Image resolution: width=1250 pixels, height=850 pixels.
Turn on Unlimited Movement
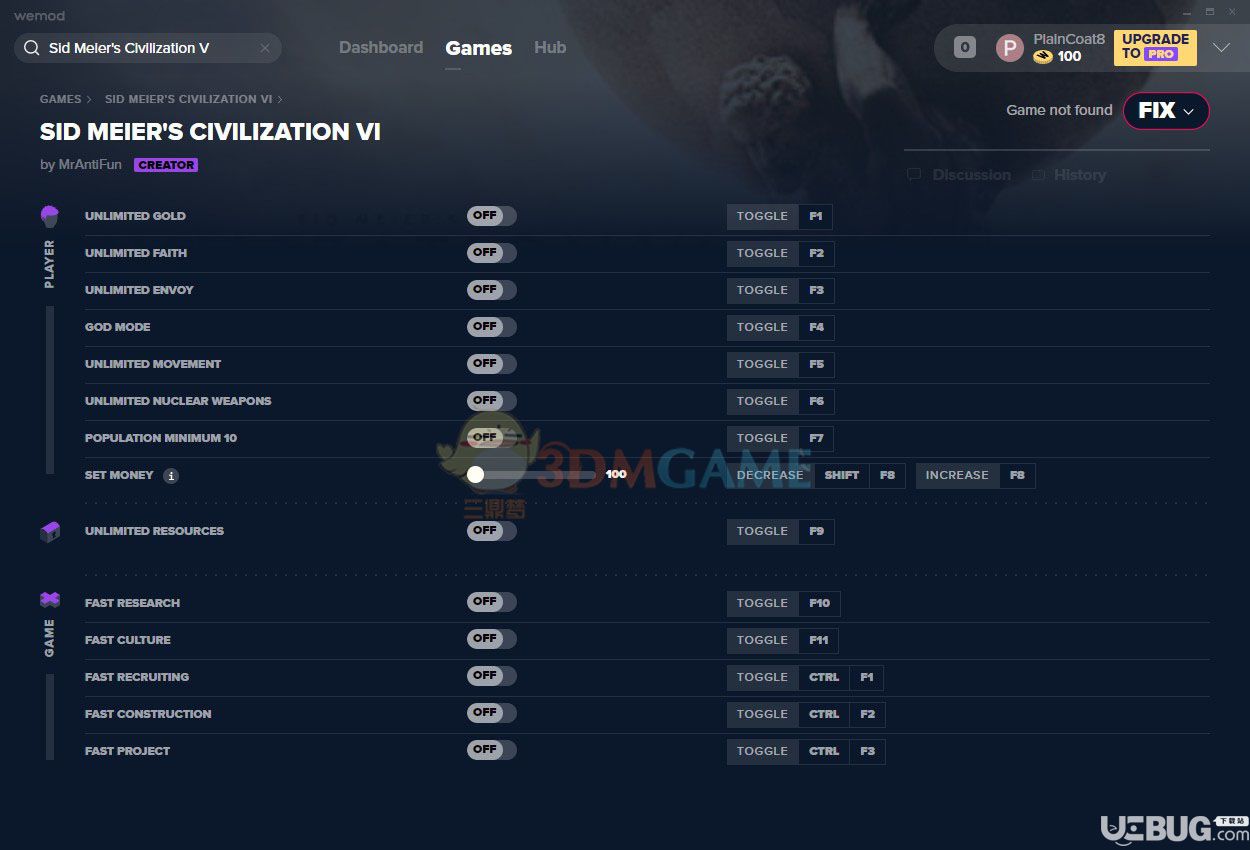(x=492, y=364)
